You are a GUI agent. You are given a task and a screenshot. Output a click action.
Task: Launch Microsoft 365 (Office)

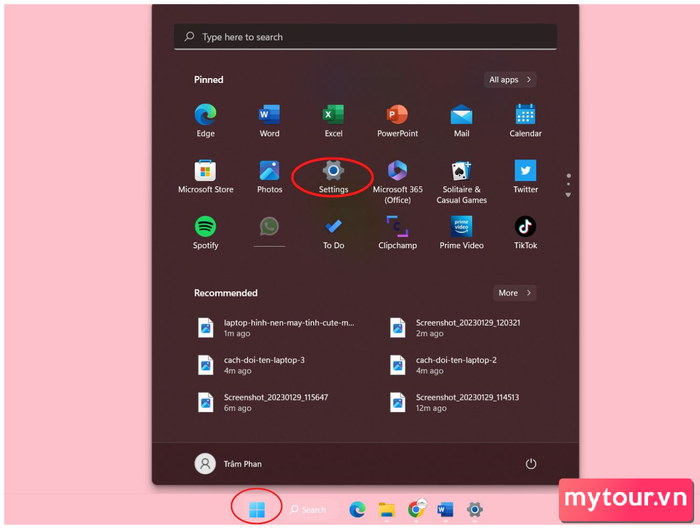(397, 181)
